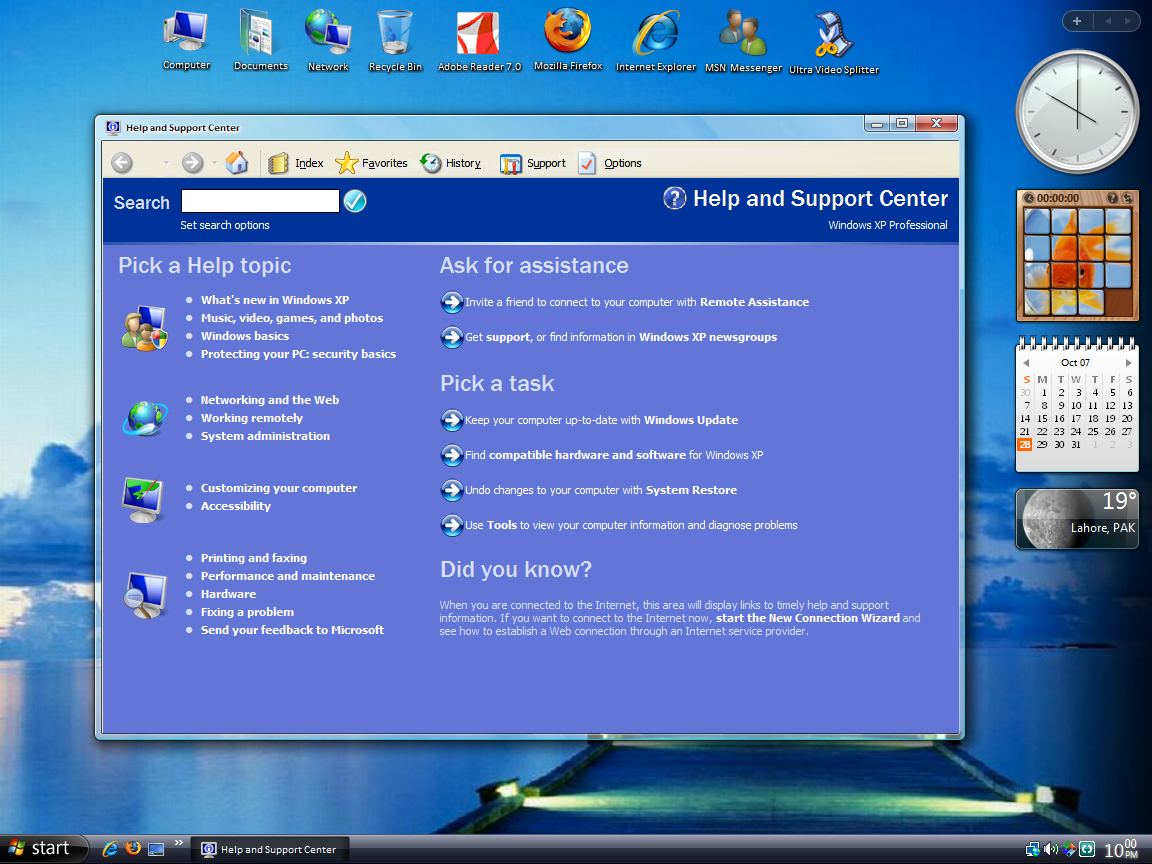The width and height of the screenshot is (1152, 864).
Task: Click the taskbar clock showing 10:00 PM
Action: 1121,849
